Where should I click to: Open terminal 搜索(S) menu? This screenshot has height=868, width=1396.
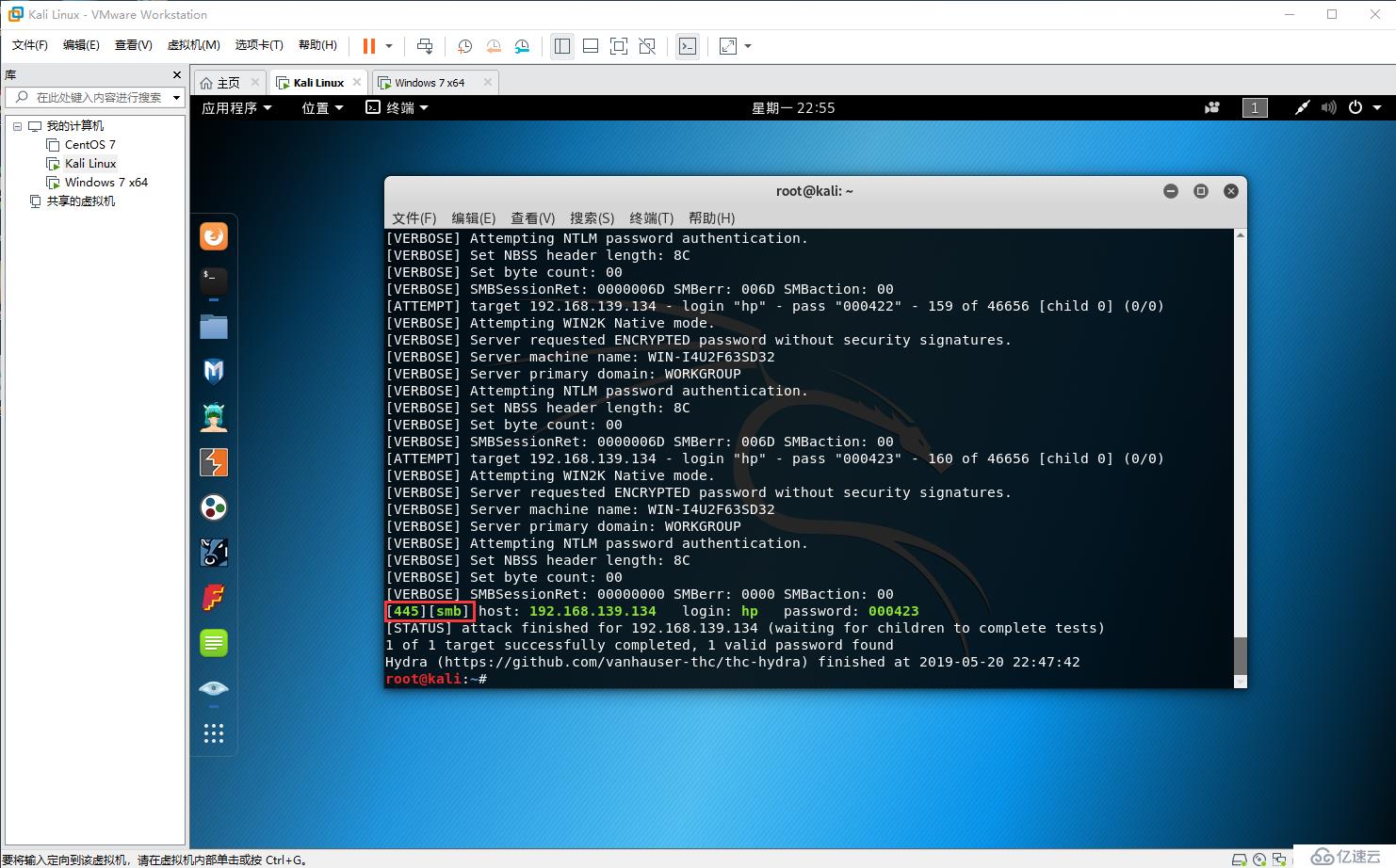(x=592, y=217)
